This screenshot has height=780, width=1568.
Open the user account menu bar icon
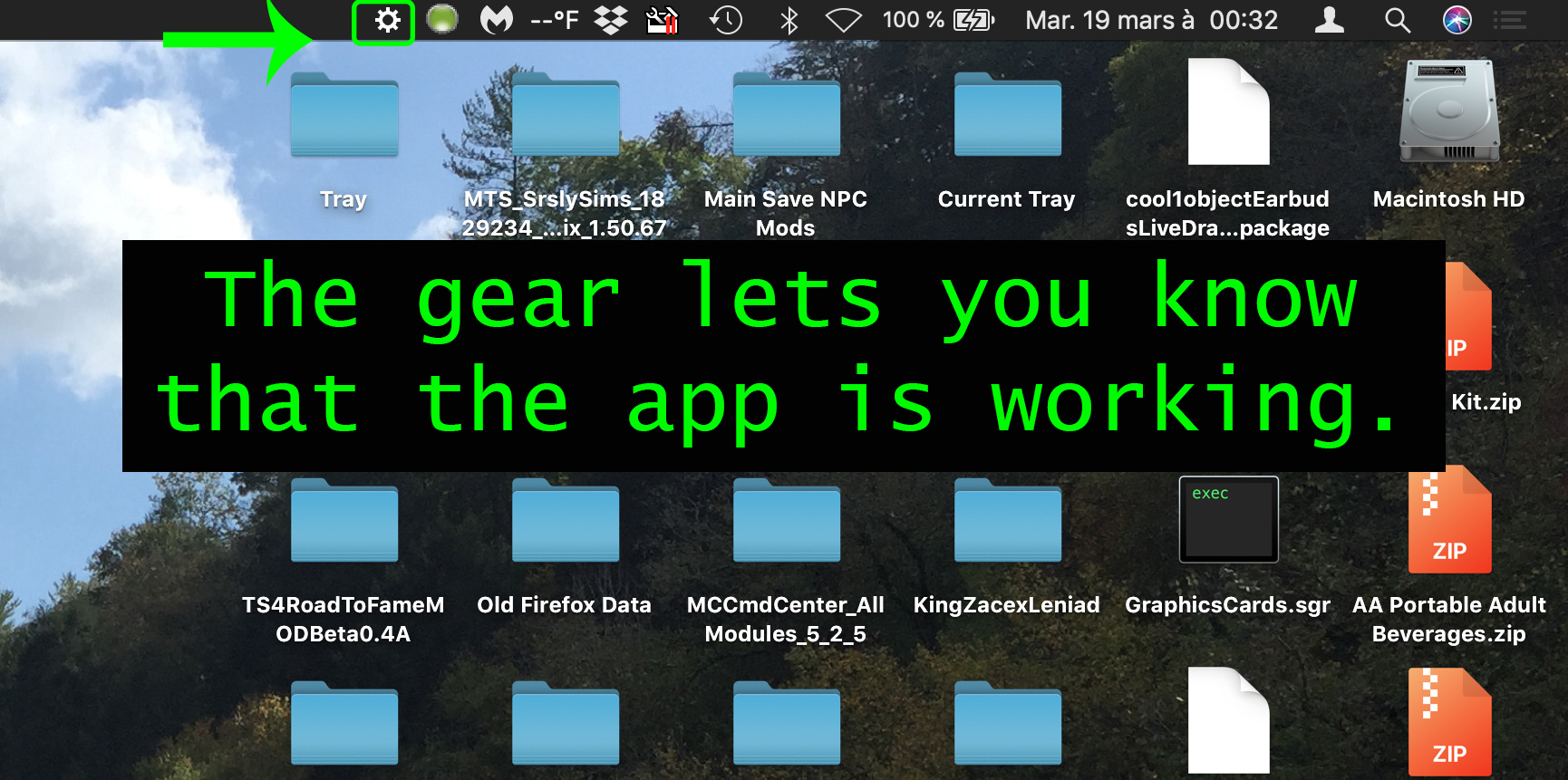(1330, 20)
